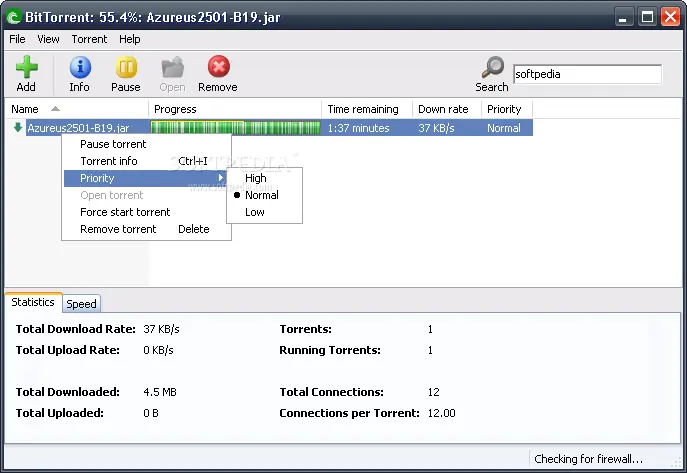Viewport: 687px width, 473px height.
Task: Click Normal priority cell in torrent row
Action: click(x=504, y=128)
